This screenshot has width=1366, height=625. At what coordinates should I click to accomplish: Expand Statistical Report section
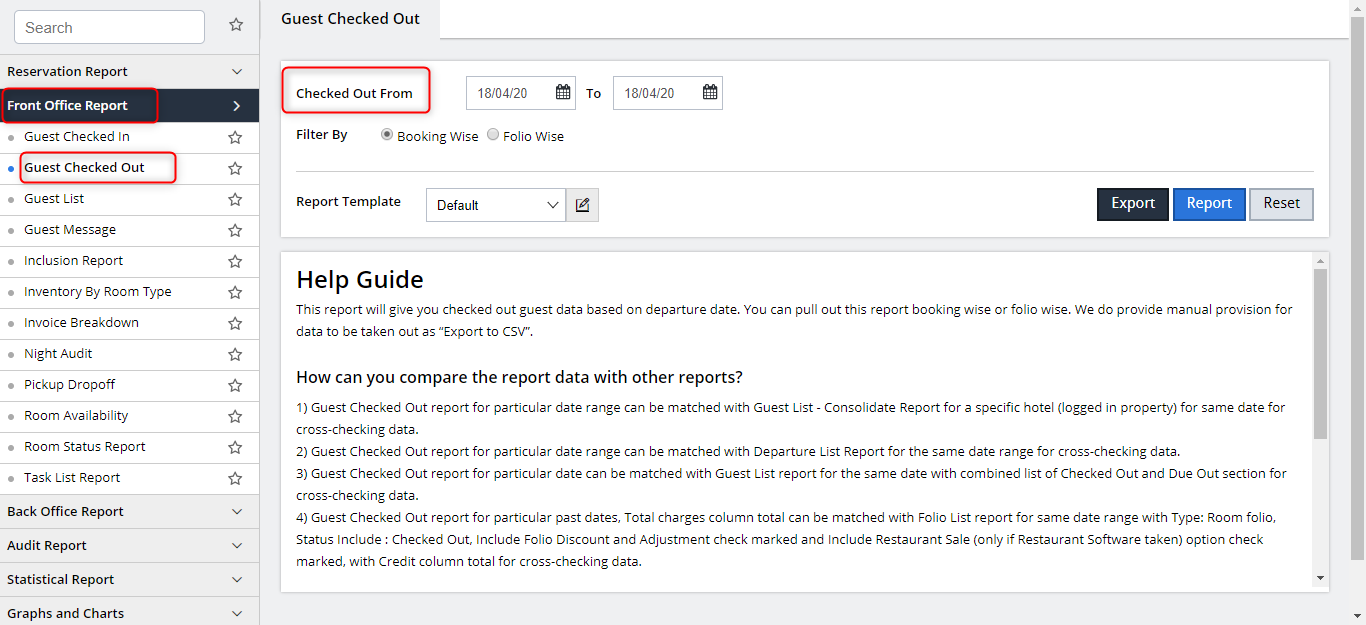point(129,579)
